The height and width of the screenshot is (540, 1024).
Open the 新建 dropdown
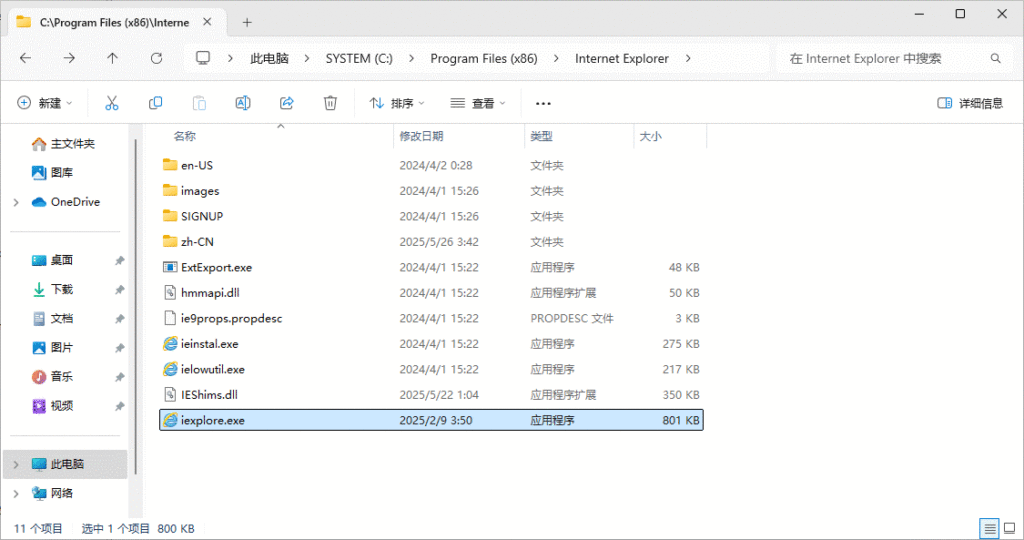point(44,103)
